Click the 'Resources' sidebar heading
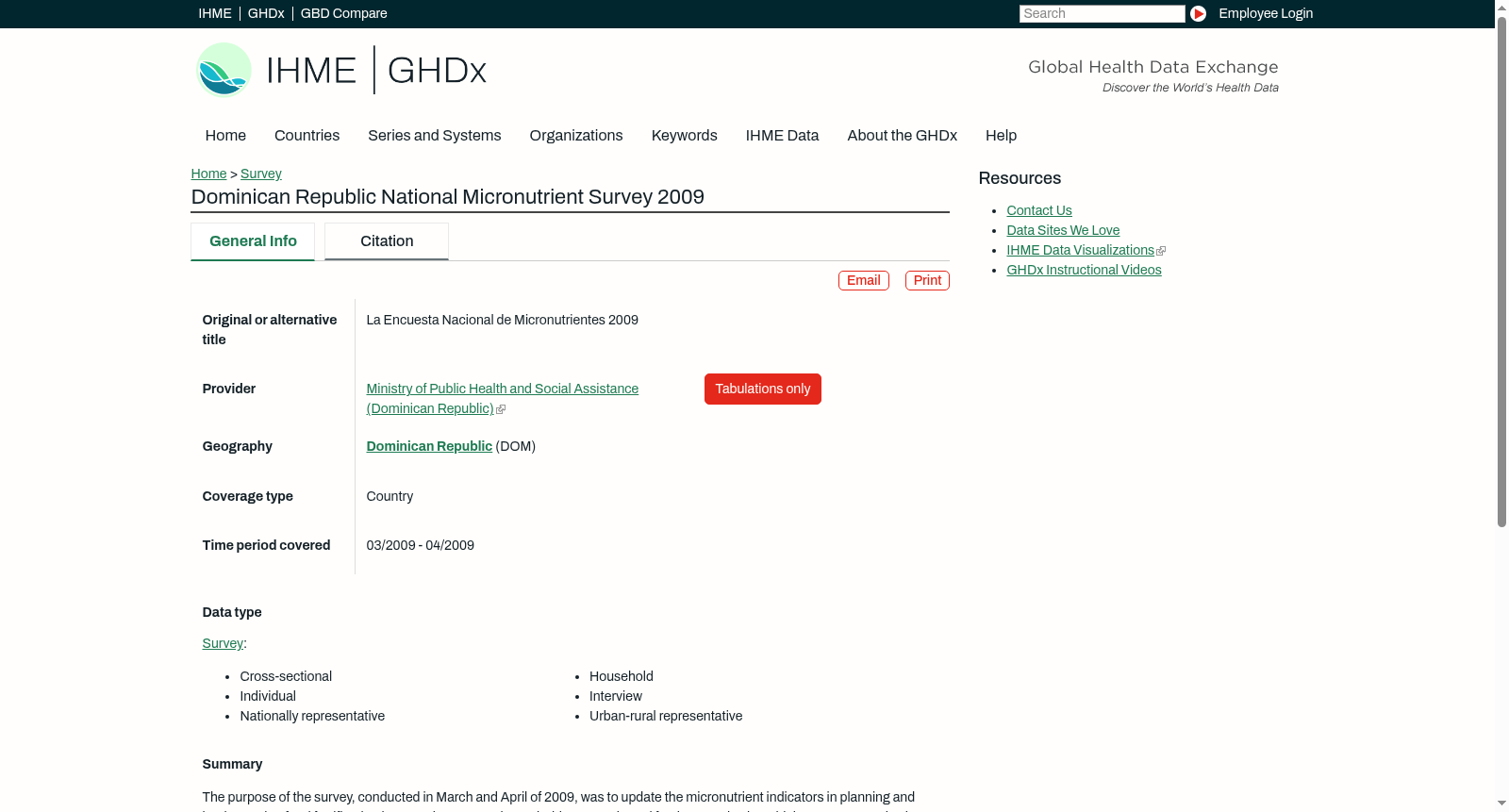 click(x=1020, y=178)
